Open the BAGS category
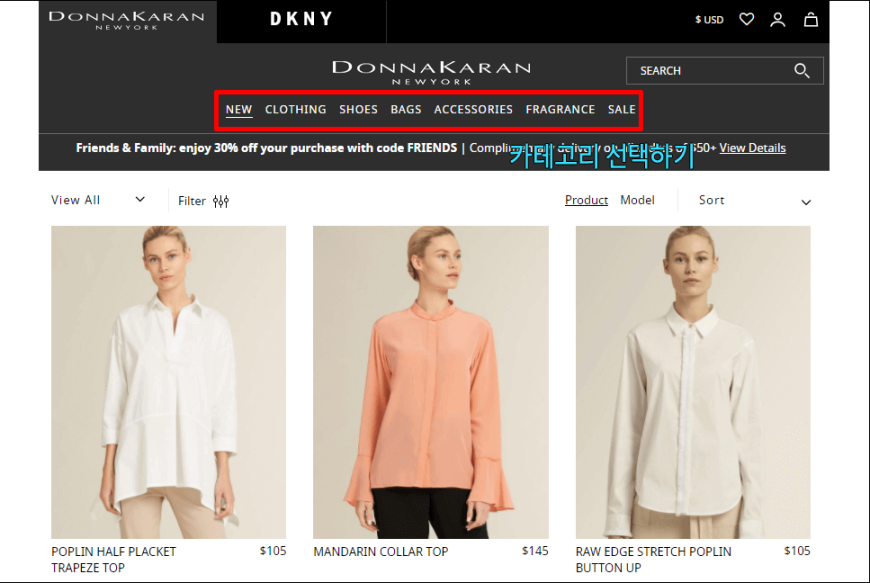The image size is (870, 583). click(x=406, y=109)
